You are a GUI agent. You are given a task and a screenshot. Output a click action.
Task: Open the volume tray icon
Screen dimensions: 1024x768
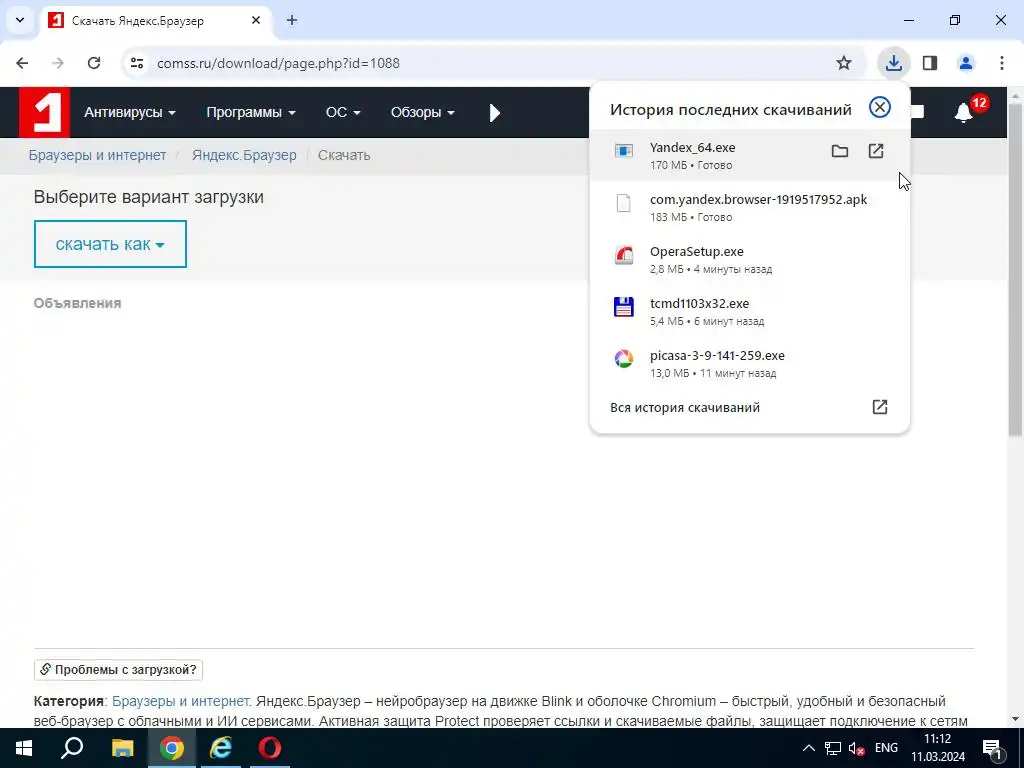pyautogui.click(x=856, y=748)
